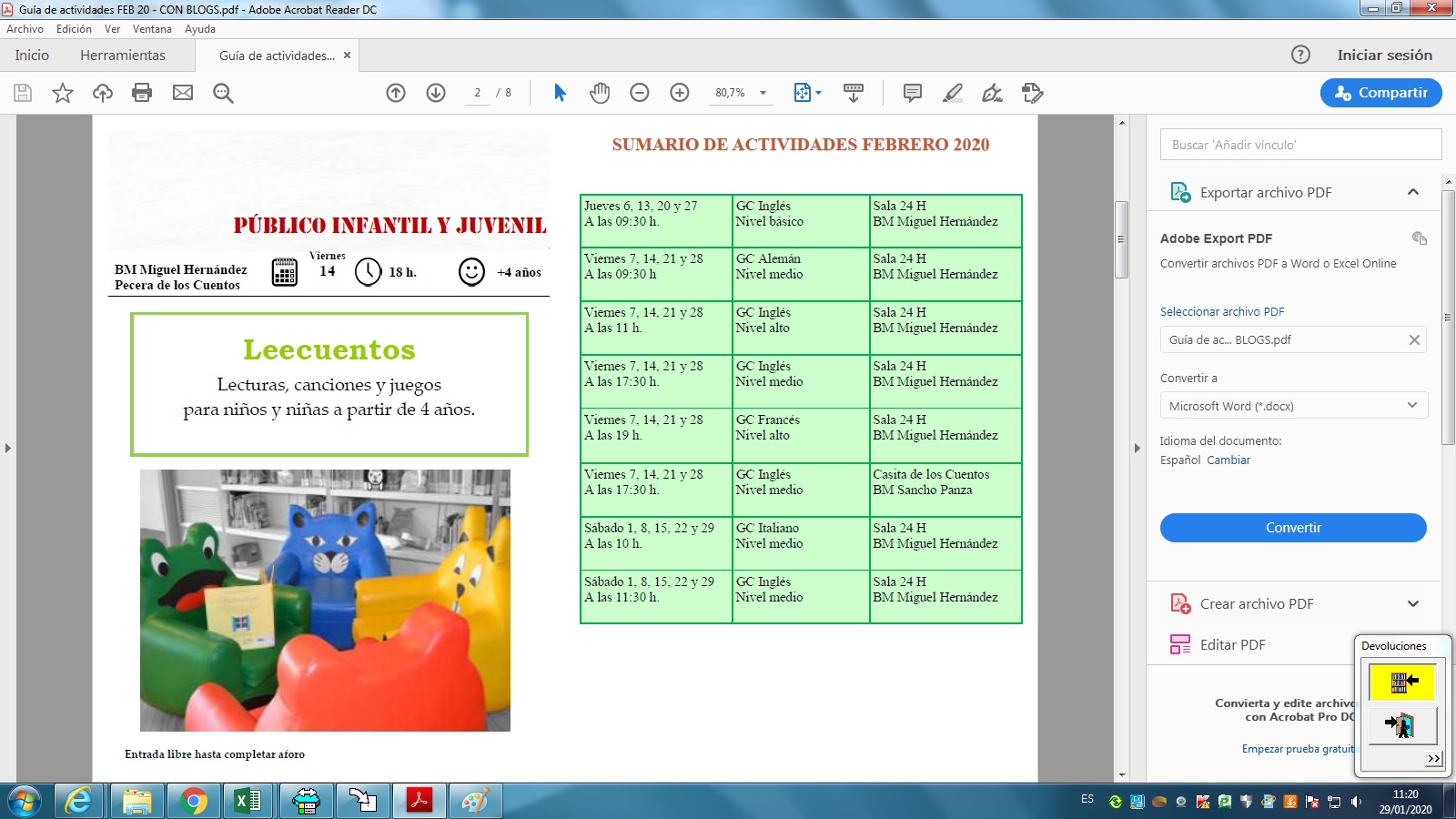Screen dimensions: 1456x819
Task: Click the 'Buscar Añadir vínculo' search field
Action: point(1300,145)
